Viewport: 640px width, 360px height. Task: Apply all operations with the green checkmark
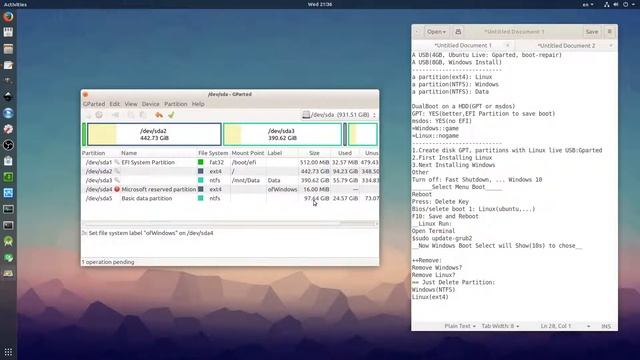pyautogui.click(x=171, y=115)
